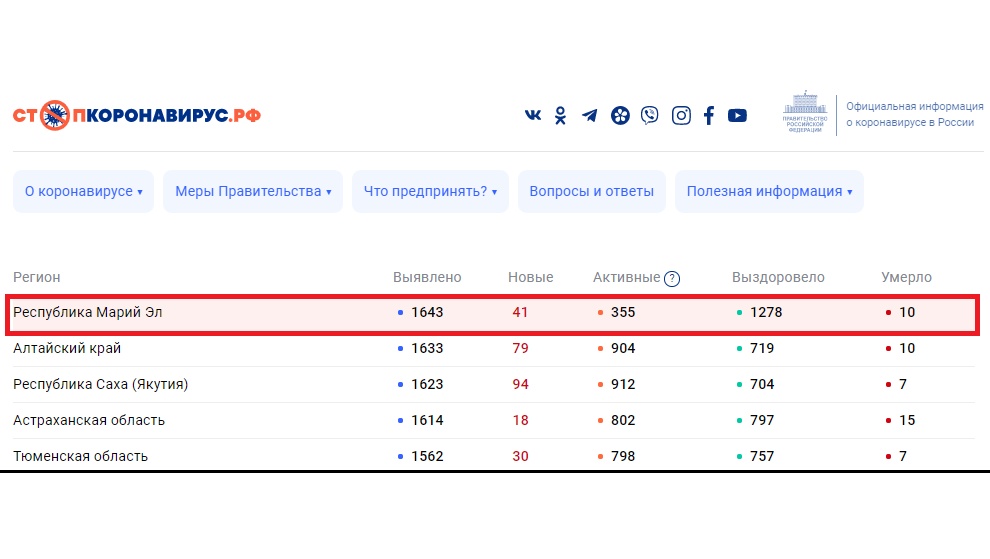Image resolution: width=990 pixels, height=559 pixels.
Task: Click the round film-reel social icon
Action: coord(620,115)
